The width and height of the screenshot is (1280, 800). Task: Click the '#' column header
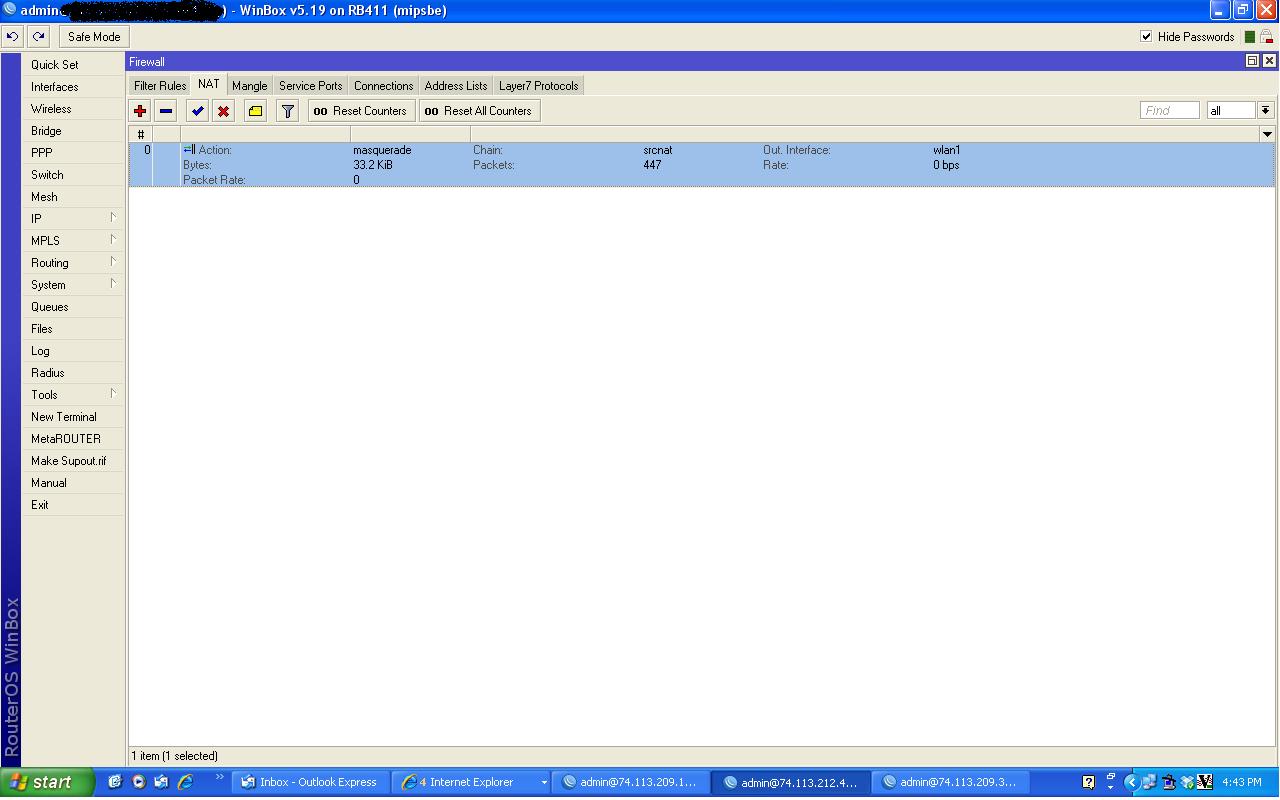point(141,134)
